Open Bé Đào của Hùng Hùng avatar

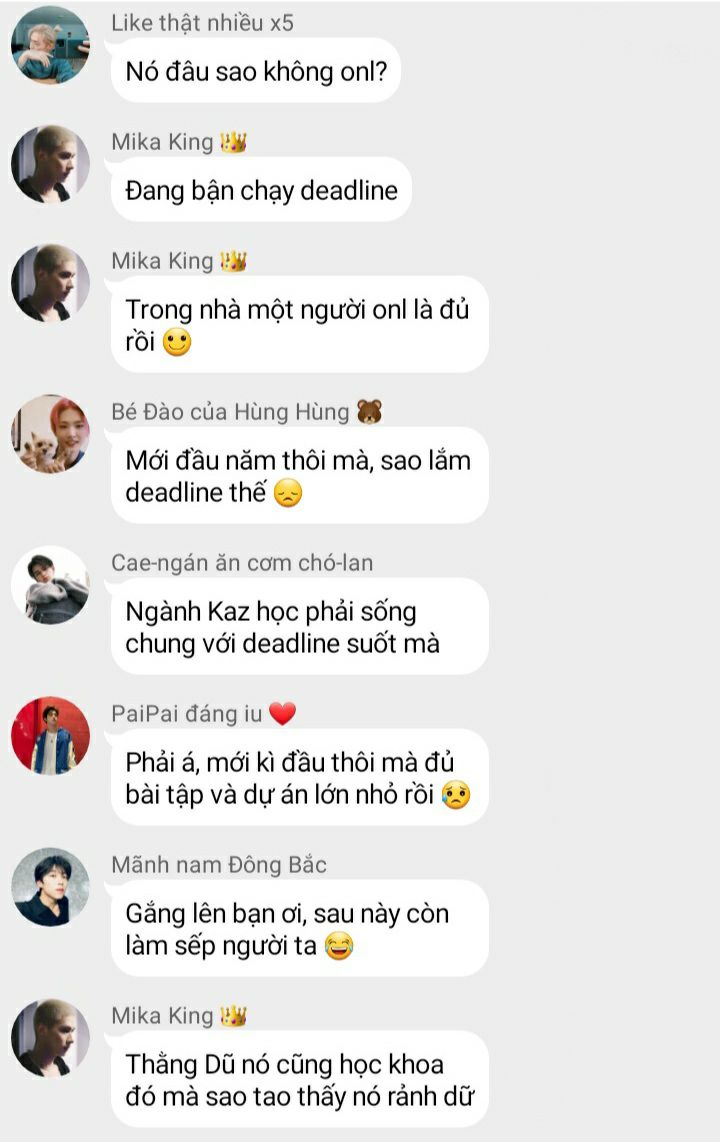pyautogui.click(x=50, y=434)
